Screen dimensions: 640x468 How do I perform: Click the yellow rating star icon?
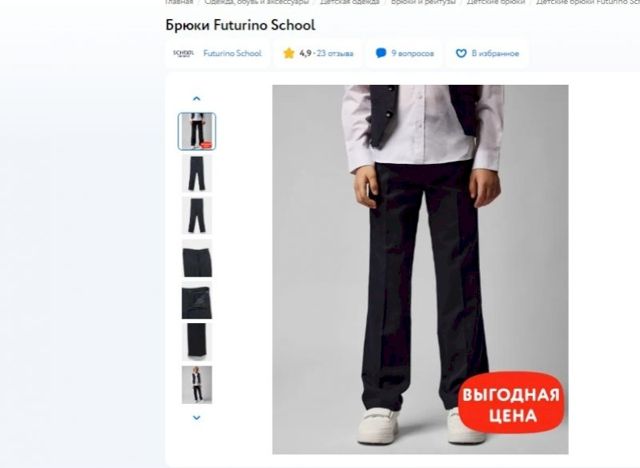tap(289, 53)
